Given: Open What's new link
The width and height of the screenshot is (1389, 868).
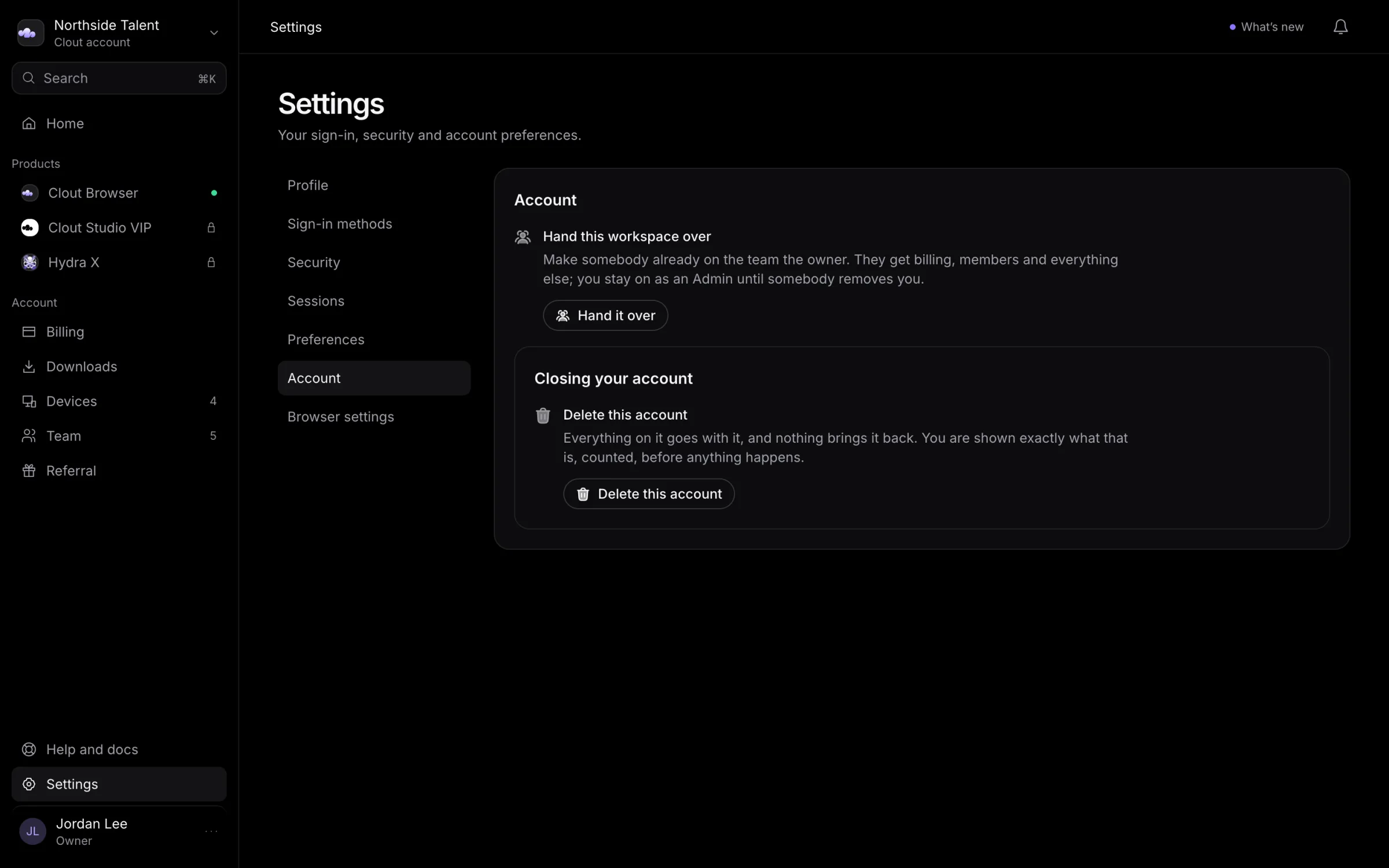Looking at the screenshot, I should coord(1266,27).
